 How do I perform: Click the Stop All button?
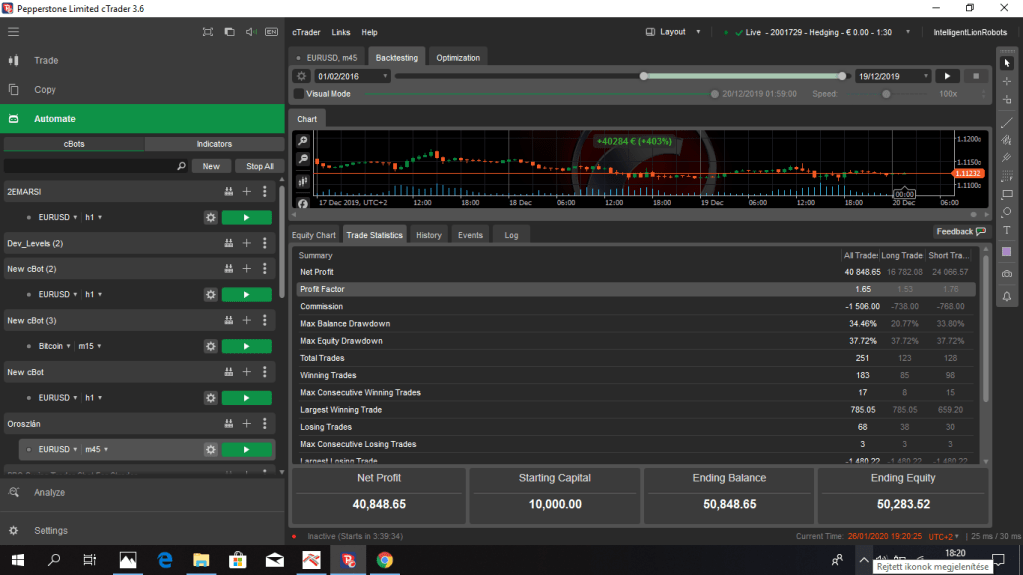click(x=259, y=166)
